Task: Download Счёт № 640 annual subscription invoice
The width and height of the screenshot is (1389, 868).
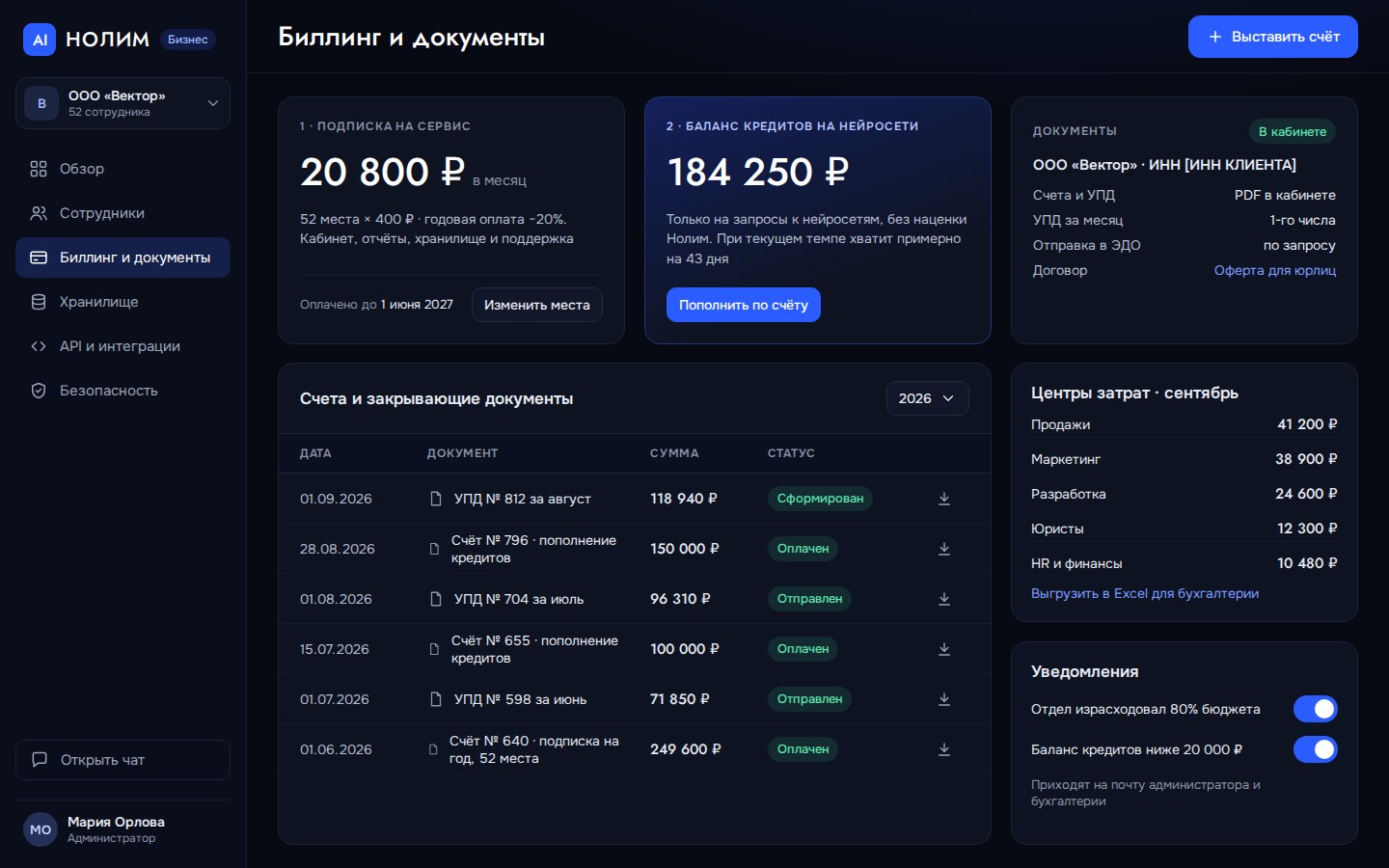Action: coord(944,749)
